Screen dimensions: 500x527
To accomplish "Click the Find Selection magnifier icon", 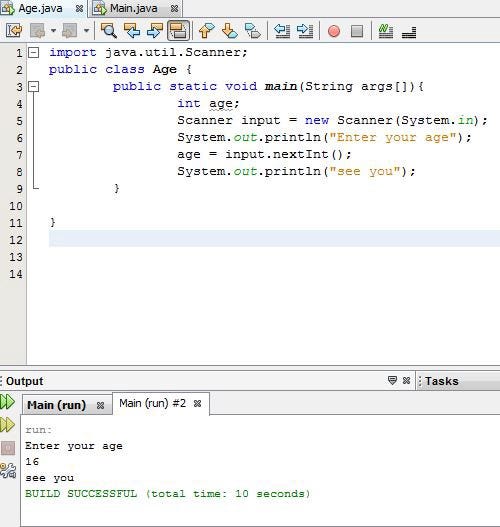I will click(109, 31).
